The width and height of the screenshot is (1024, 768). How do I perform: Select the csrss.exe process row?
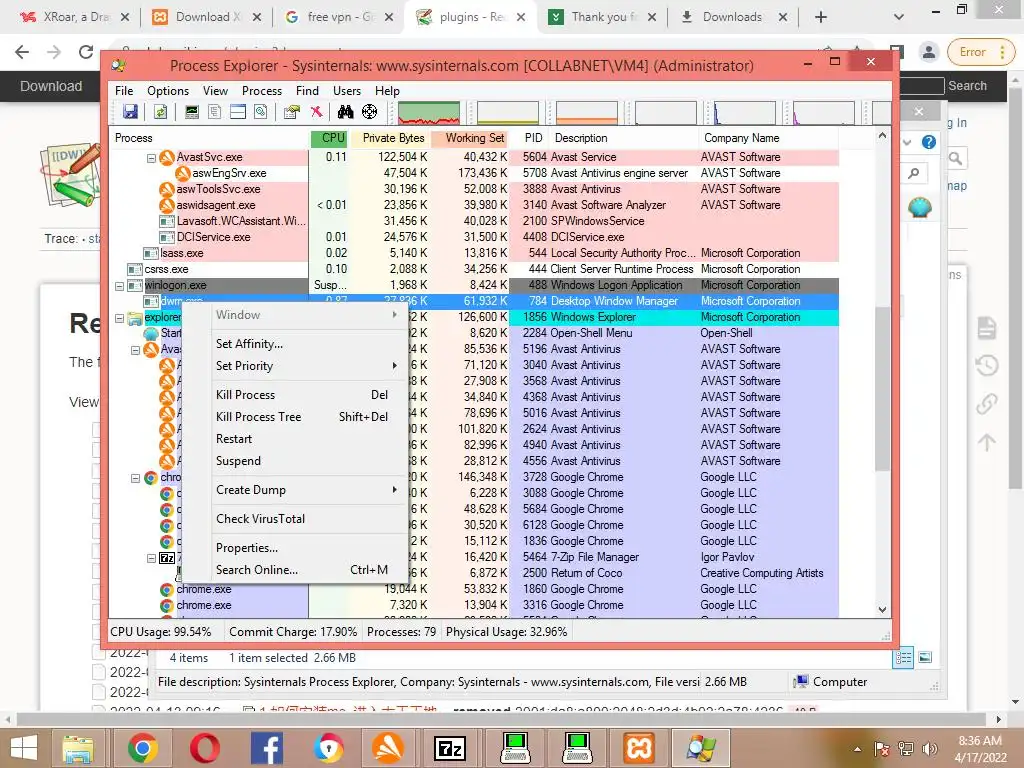click(x=474, y=269)
